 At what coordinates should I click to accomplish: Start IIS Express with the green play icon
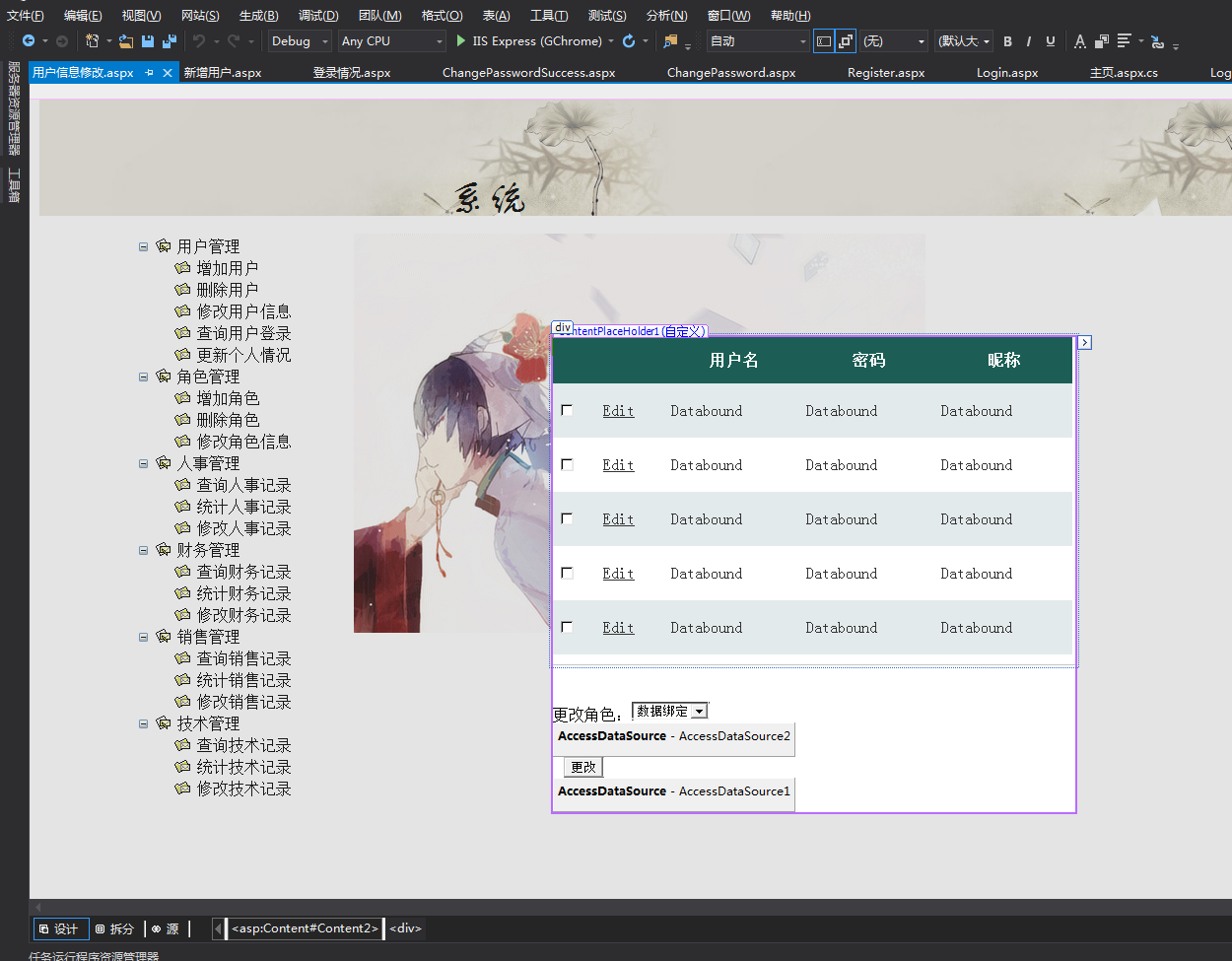point(460,40)
